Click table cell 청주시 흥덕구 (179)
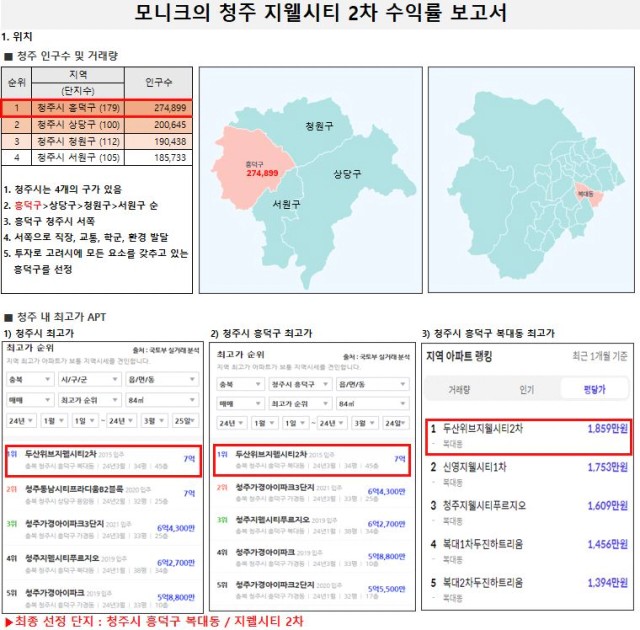 click(78, 108)
